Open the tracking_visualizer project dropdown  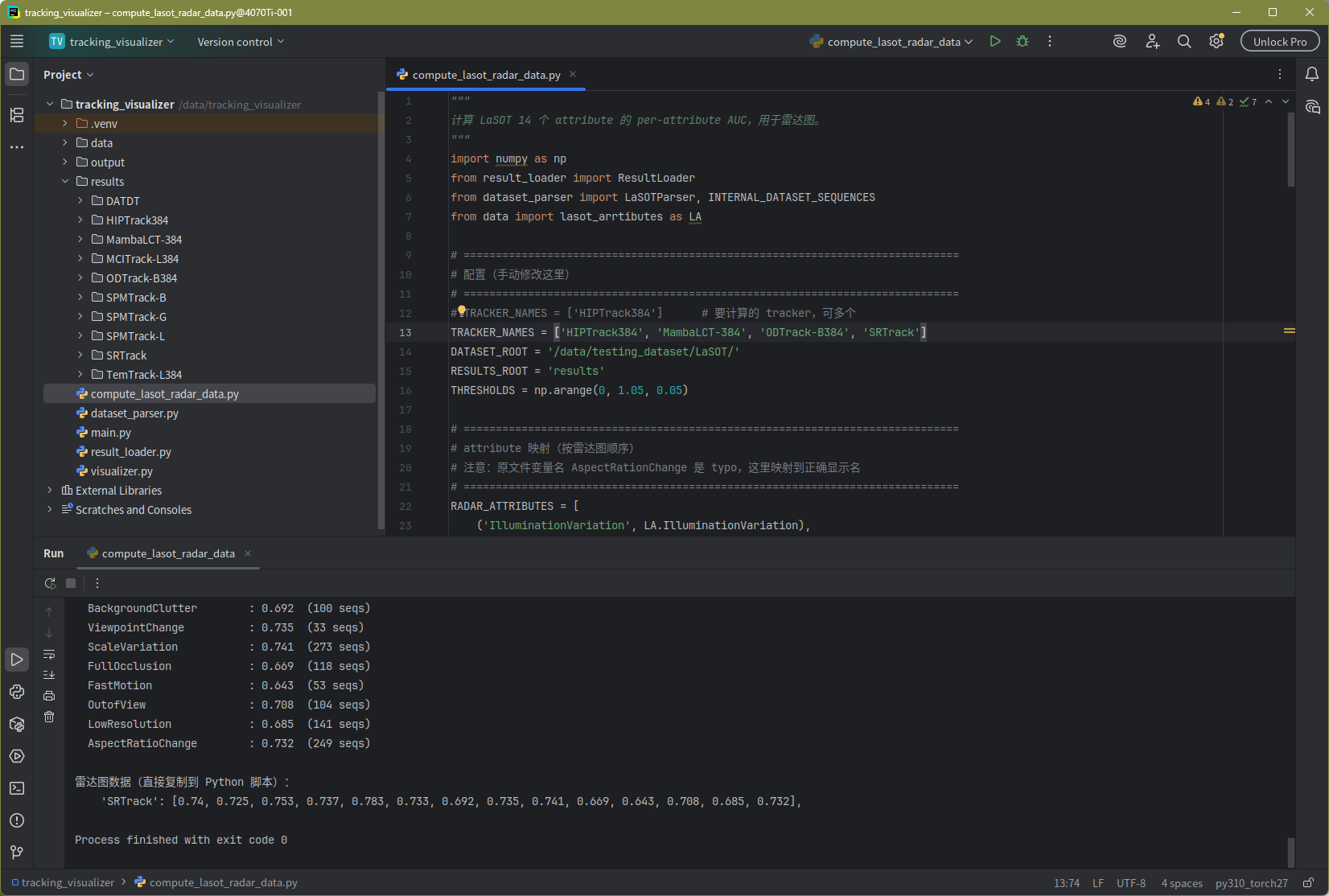tap(112, 42)
